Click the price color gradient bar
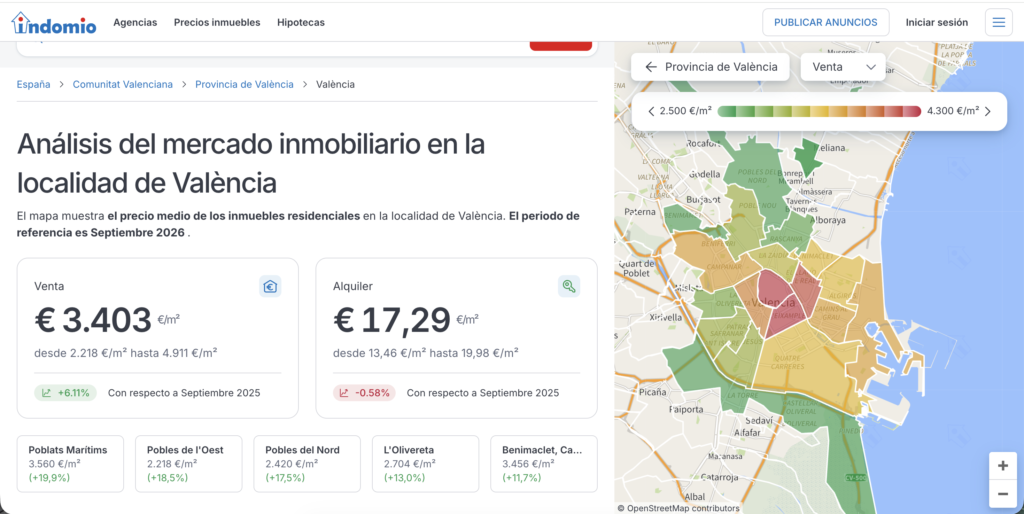The width and height of the screenshot is (1024, 514). [x=819, y=112]
